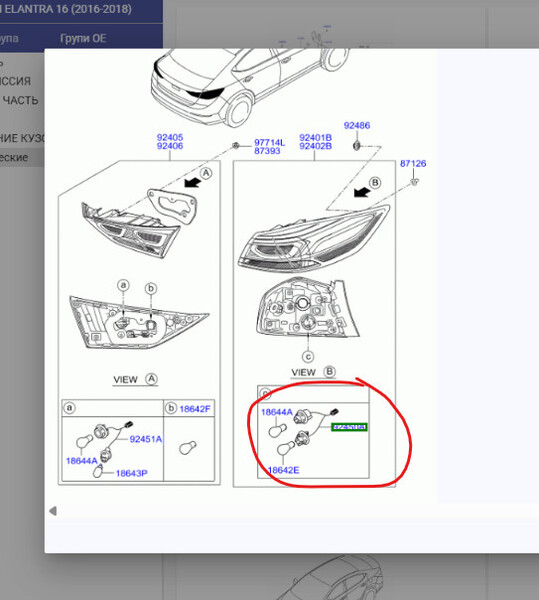Click part number 92406 label
Image resolution: width=539 pixels, height=600 pixels.
click(x=170, y=146)
